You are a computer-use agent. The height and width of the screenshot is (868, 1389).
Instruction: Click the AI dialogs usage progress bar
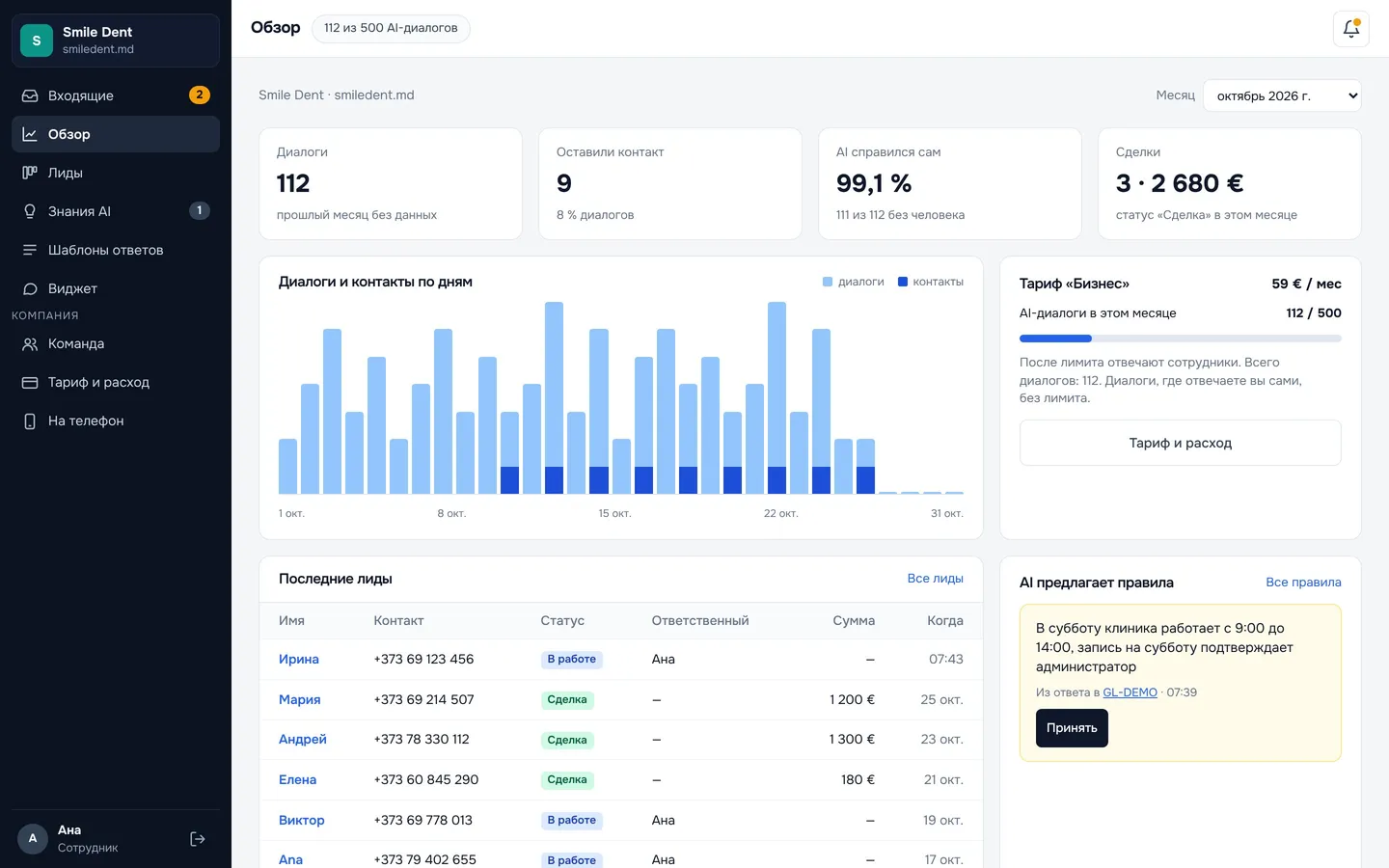pos(1180,339)
